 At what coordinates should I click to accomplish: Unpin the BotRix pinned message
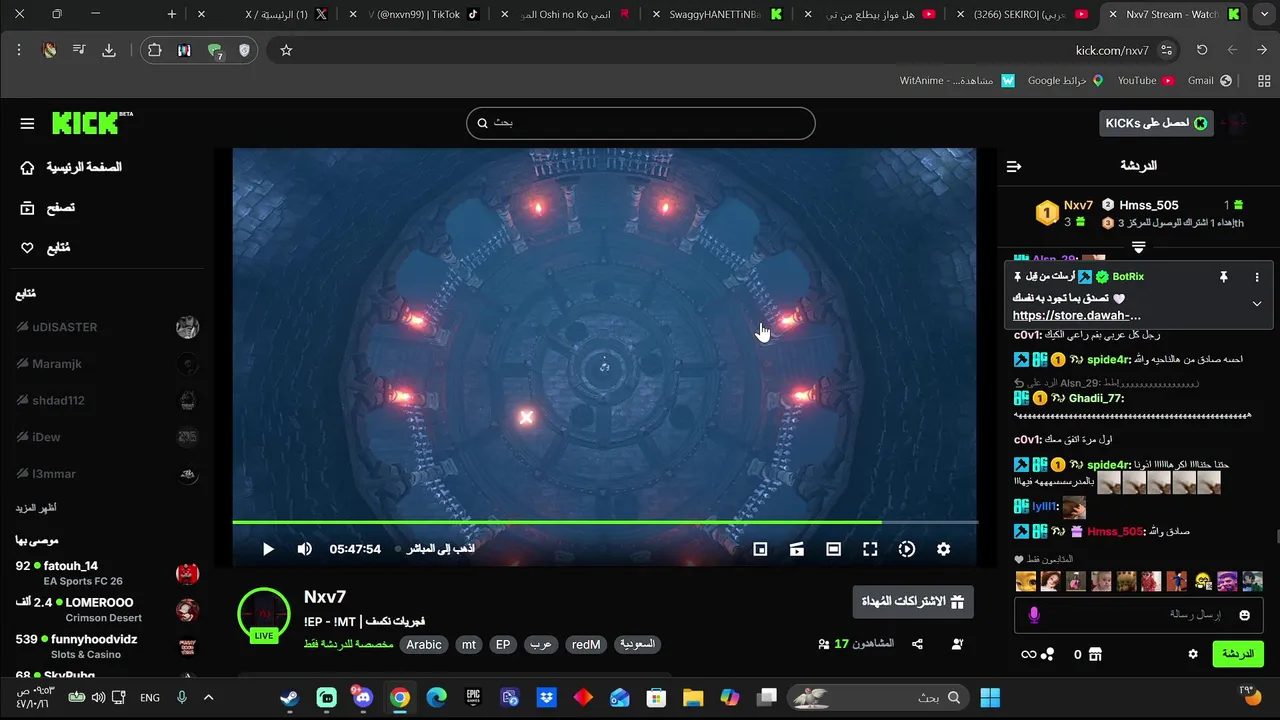click(x=1223, y=277)
